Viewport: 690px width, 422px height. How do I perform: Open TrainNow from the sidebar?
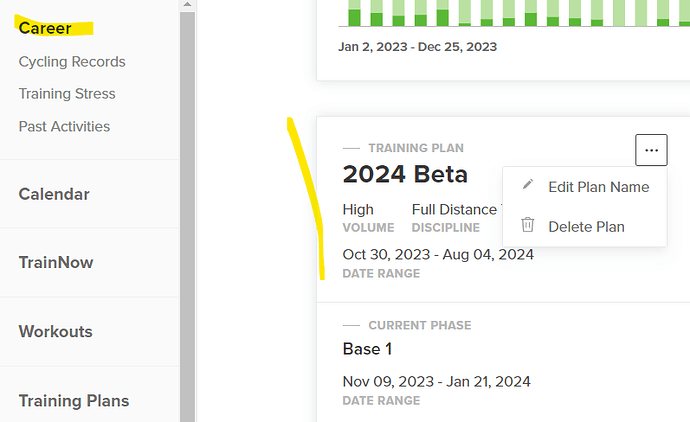point(56,263)
